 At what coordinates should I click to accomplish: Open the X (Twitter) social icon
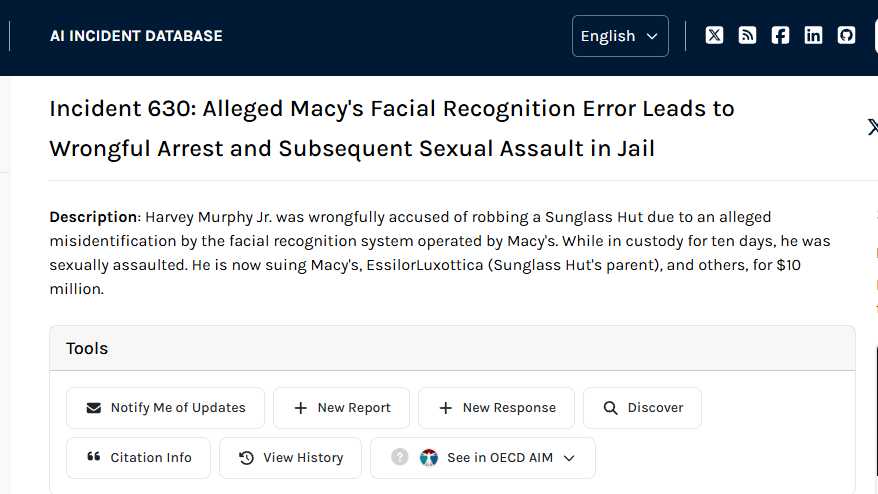714,36
